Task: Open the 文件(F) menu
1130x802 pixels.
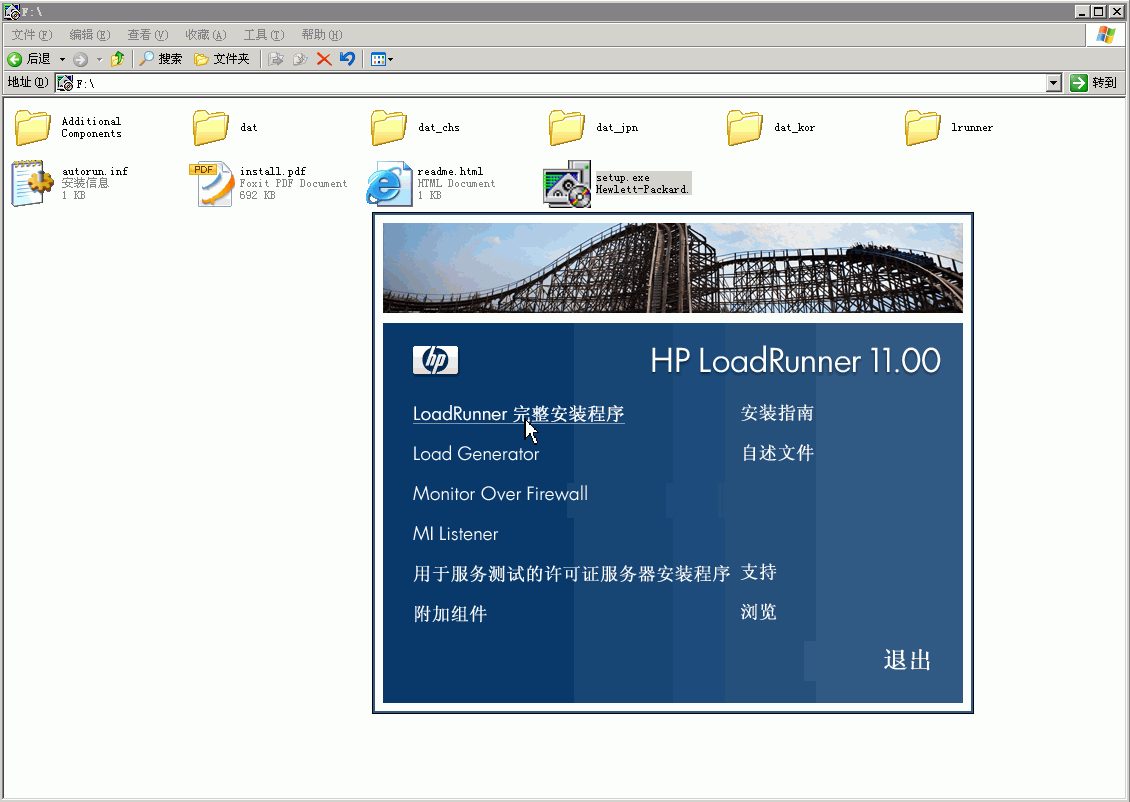Action: pyautogui.click(x=32, y=35)
